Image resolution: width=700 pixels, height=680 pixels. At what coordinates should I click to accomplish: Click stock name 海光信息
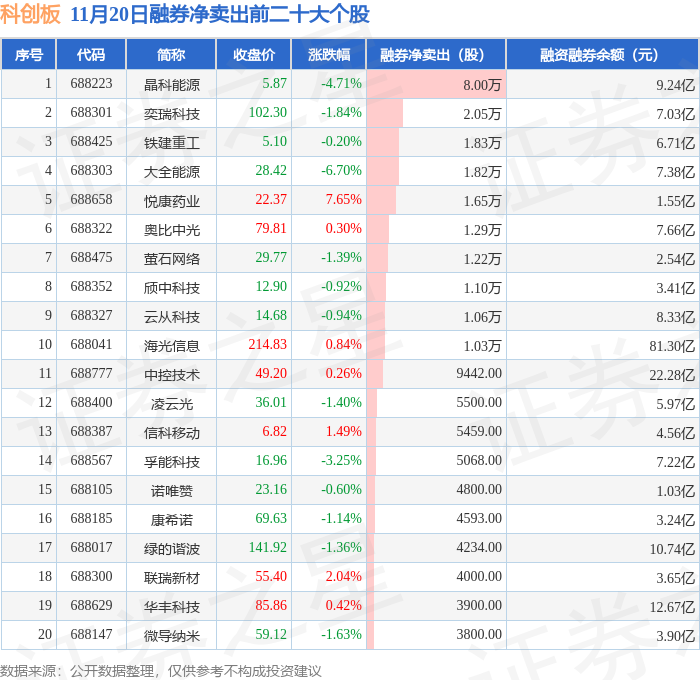[x=171, y=346]
